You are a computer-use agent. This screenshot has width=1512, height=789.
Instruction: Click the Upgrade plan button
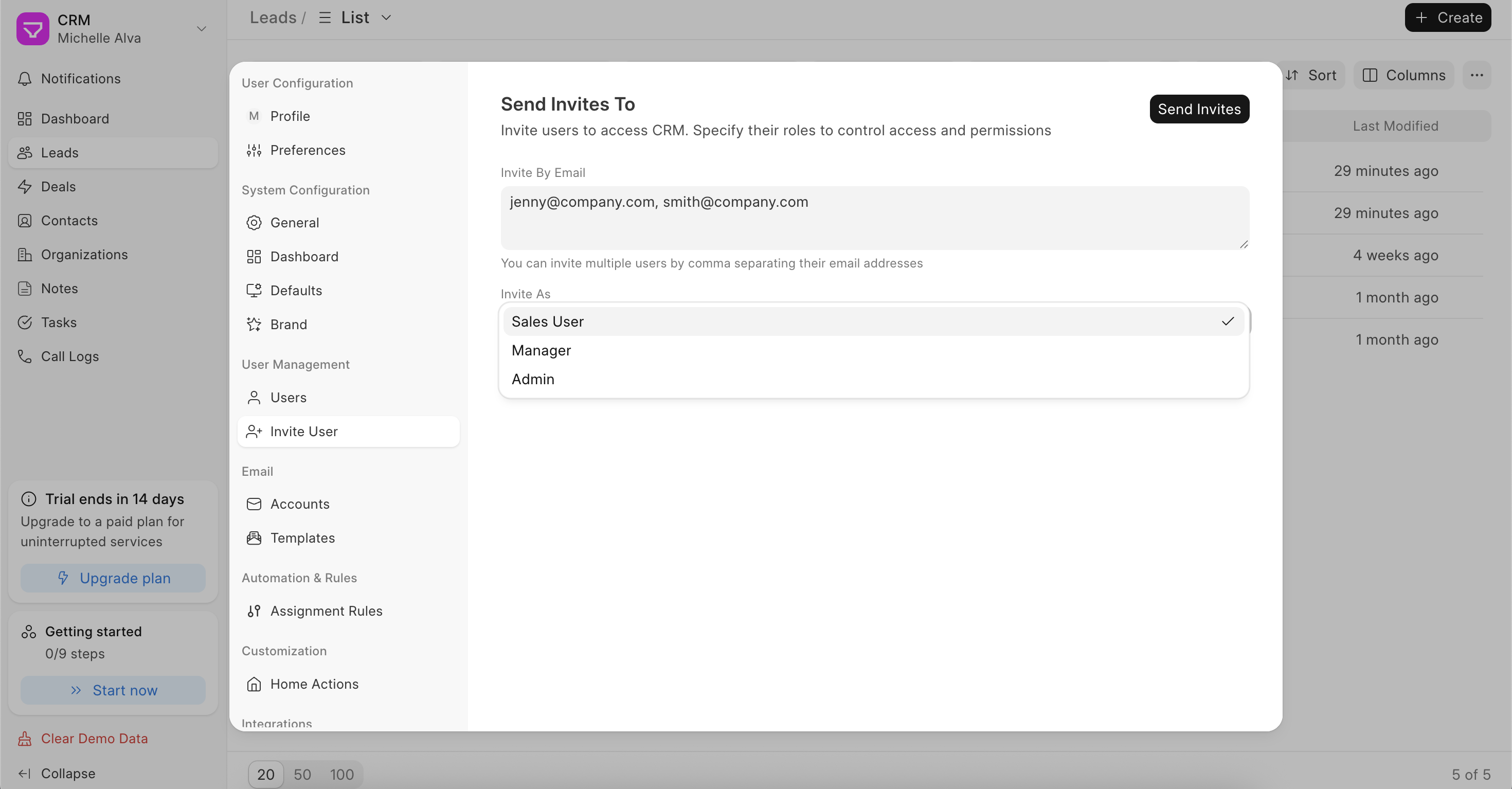[x=113, y=578]
